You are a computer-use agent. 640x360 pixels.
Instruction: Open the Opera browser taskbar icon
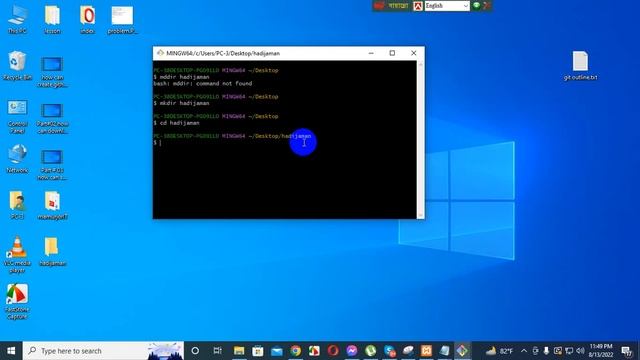tap(333, 351)
